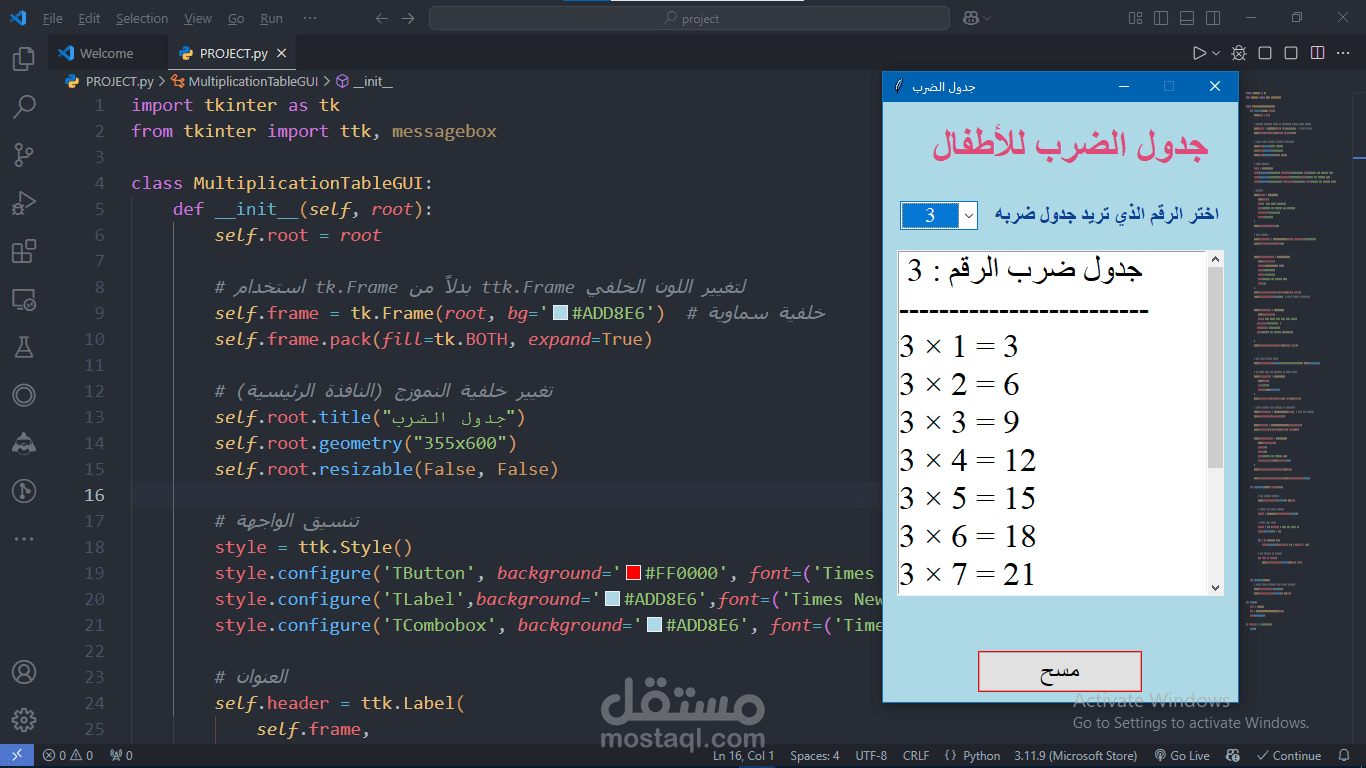Click the MultiplicationTableGUI breadcrumb
Screen dimensions: 1366x768
(x=244, y=81)
